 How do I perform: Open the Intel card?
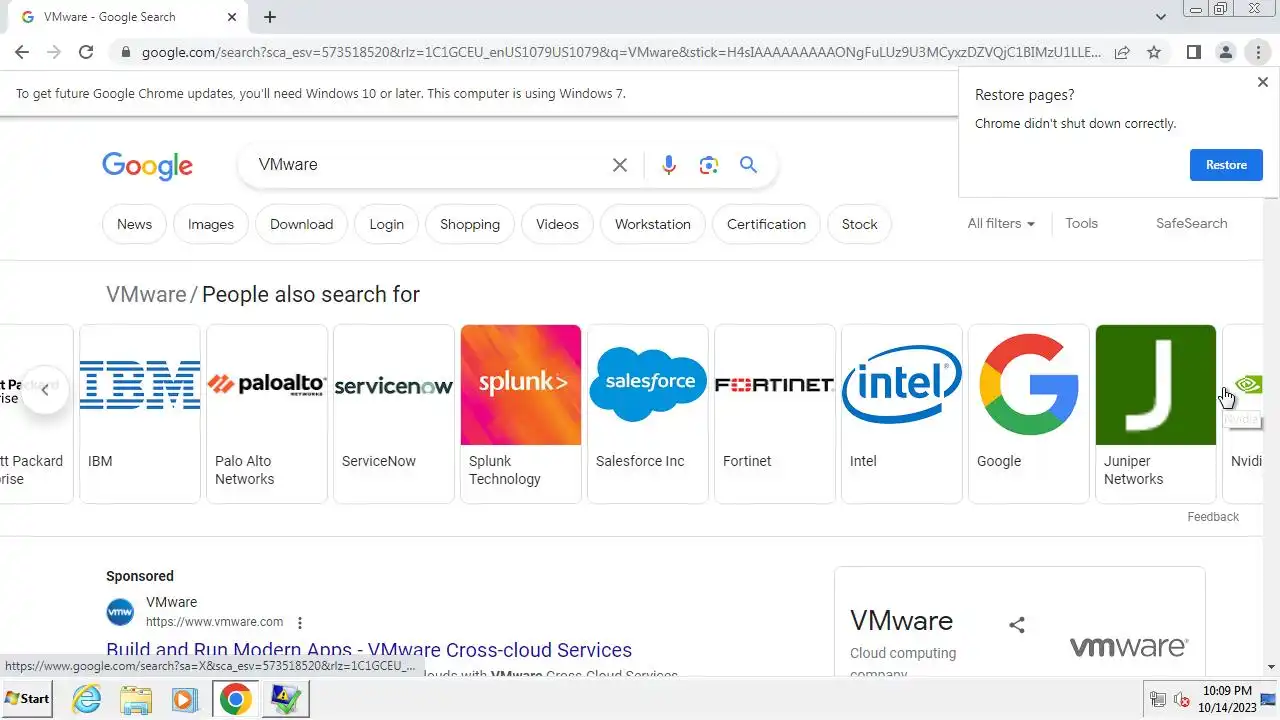click(902, 414)
